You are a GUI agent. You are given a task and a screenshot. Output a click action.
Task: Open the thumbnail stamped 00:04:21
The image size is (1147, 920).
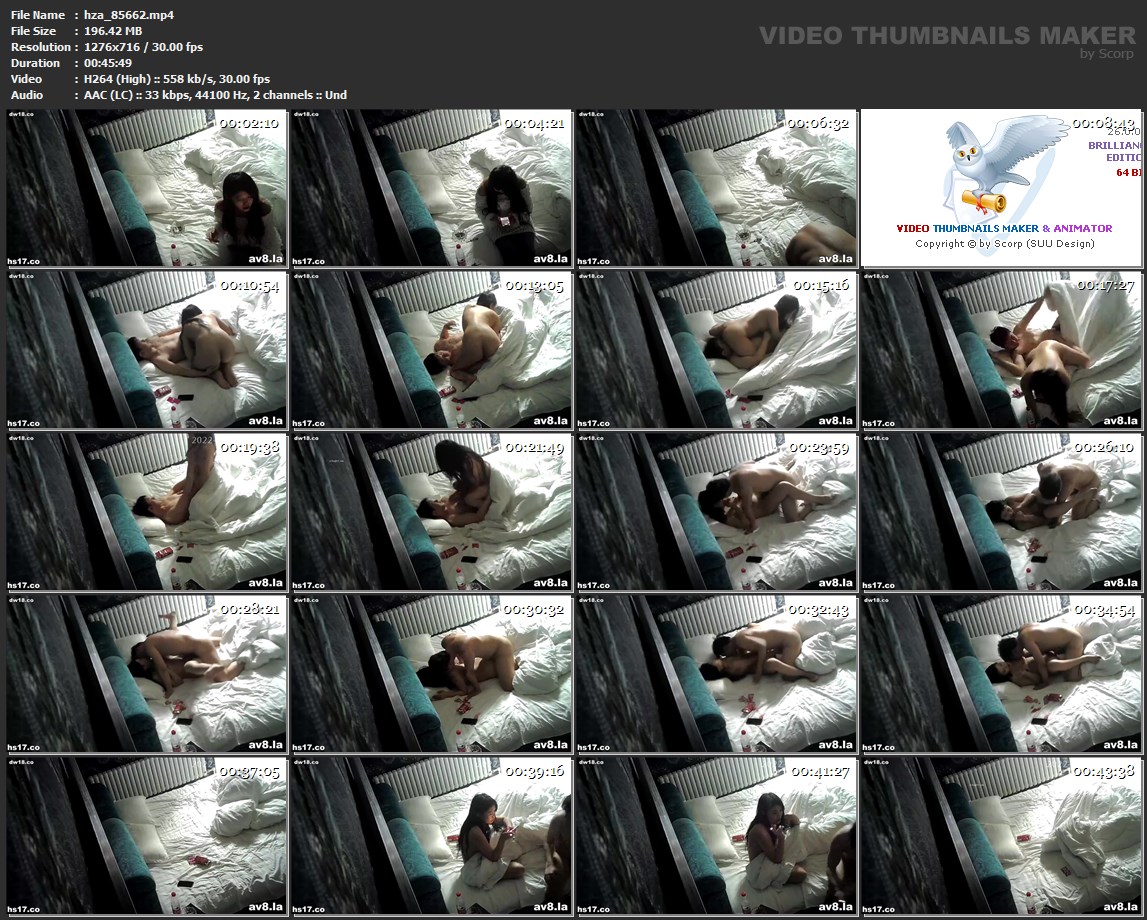(432, 188)
